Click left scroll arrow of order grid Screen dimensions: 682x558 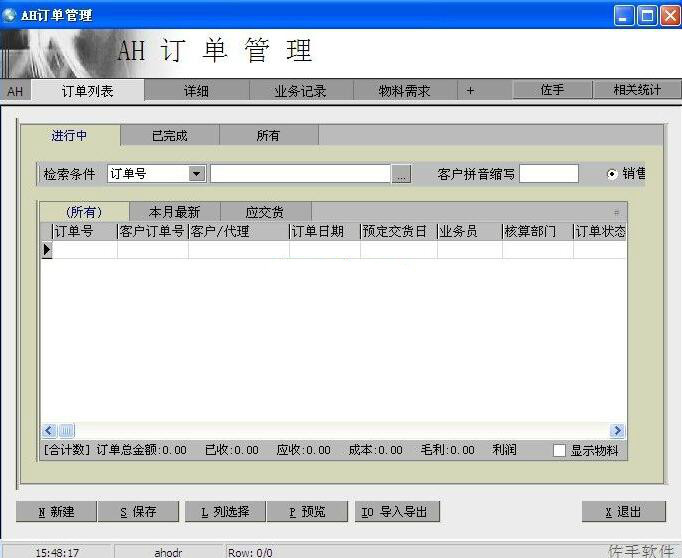pyautogui.click(x=49, y=431)
